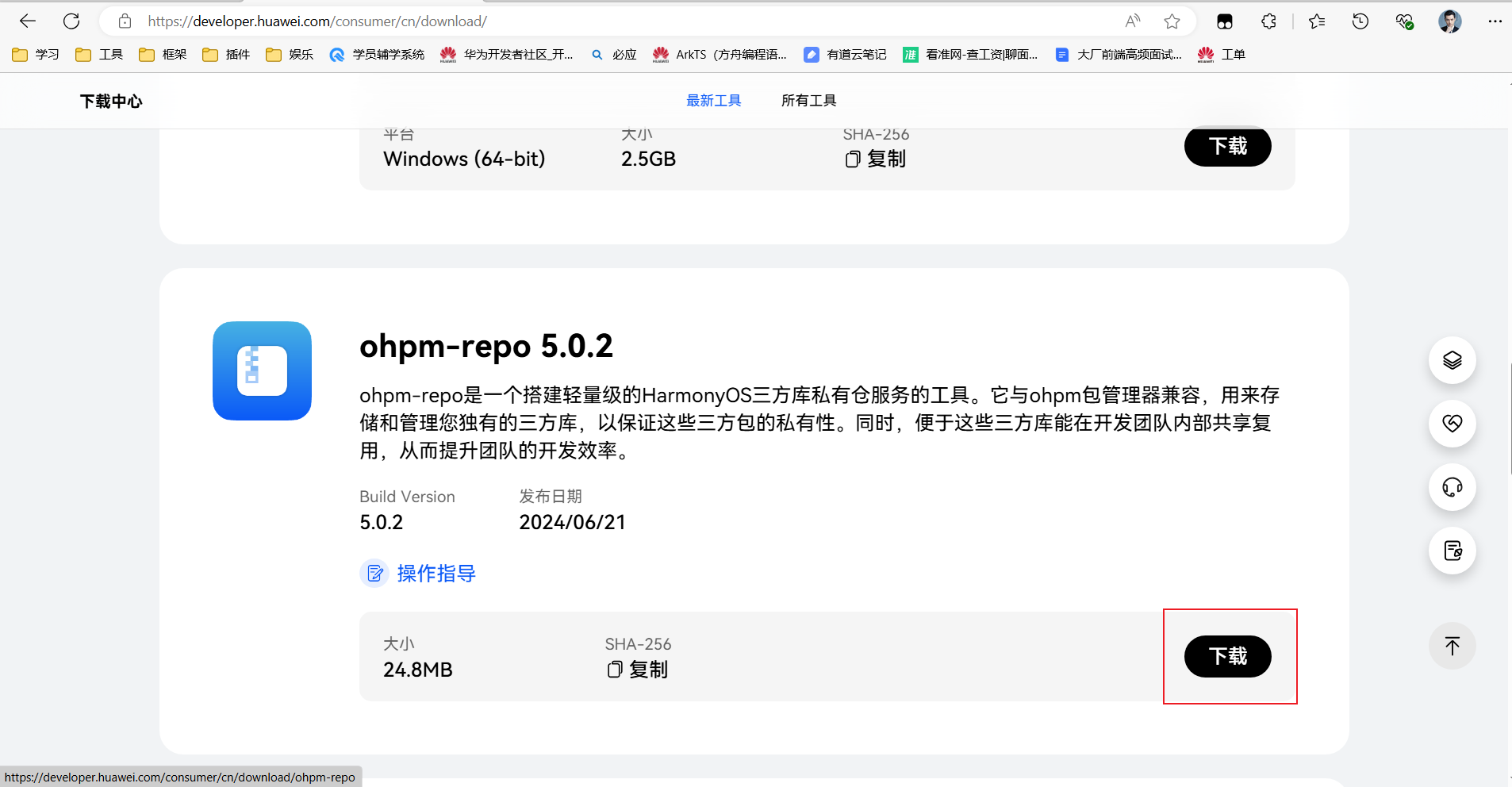Add page to favorites with star icon
Viewport: 1512px width, 787px height.
(x=1172, y=21)
